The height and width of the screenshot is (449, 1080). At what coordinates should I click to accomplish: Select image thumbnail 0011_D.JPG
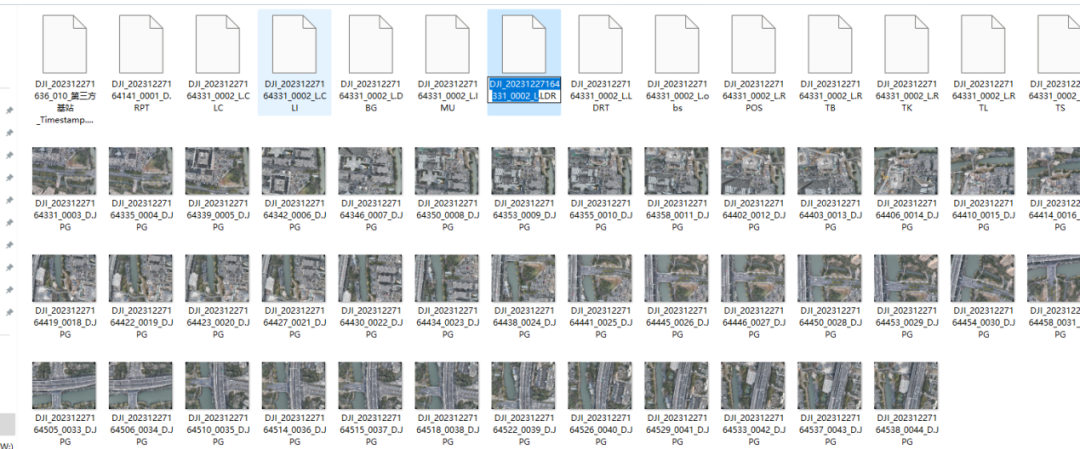pos(676,170)
